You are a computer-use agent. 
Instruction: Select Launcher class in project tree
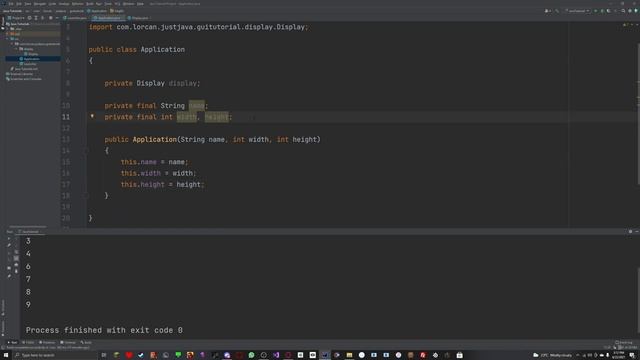[x=28, y=64]
